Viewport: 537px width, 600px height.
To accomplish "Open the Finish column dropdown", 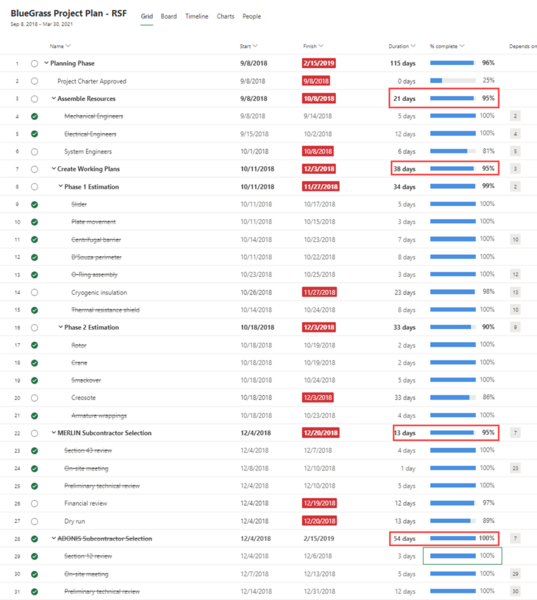I will point(321,46).
